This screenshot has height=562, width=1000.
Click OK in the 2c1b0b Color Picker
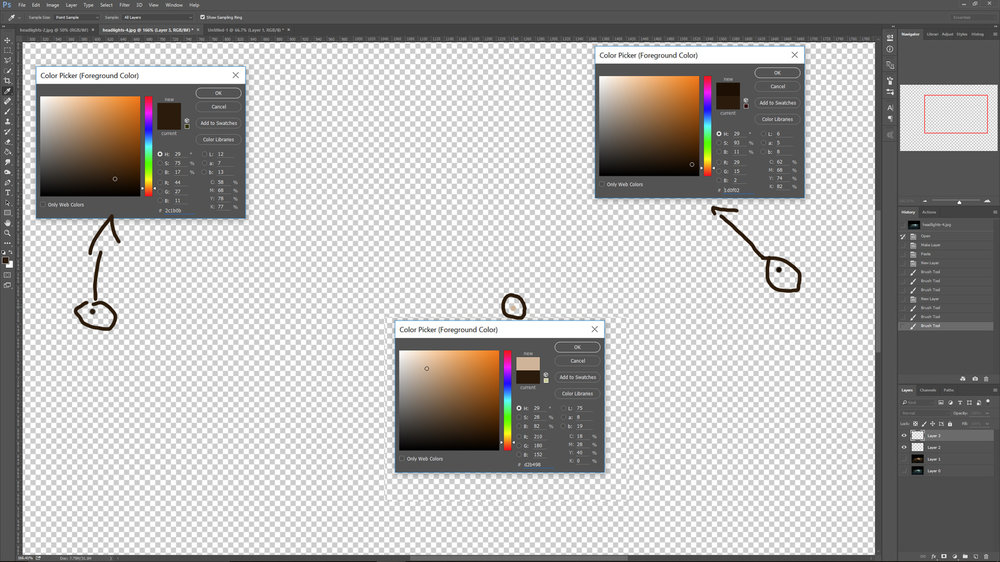tap(218, 93)
